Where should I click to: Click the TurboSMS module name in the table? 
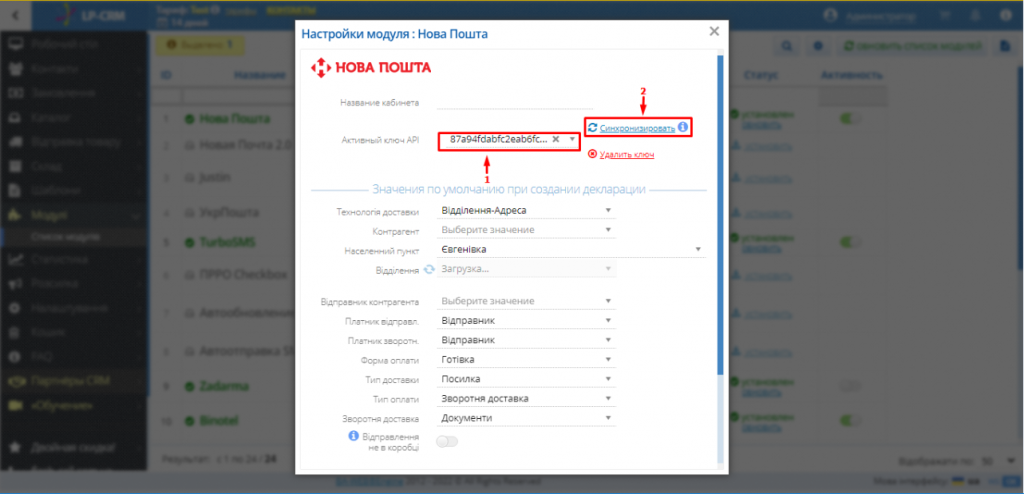pyautogui.click(x=228, y=242)
